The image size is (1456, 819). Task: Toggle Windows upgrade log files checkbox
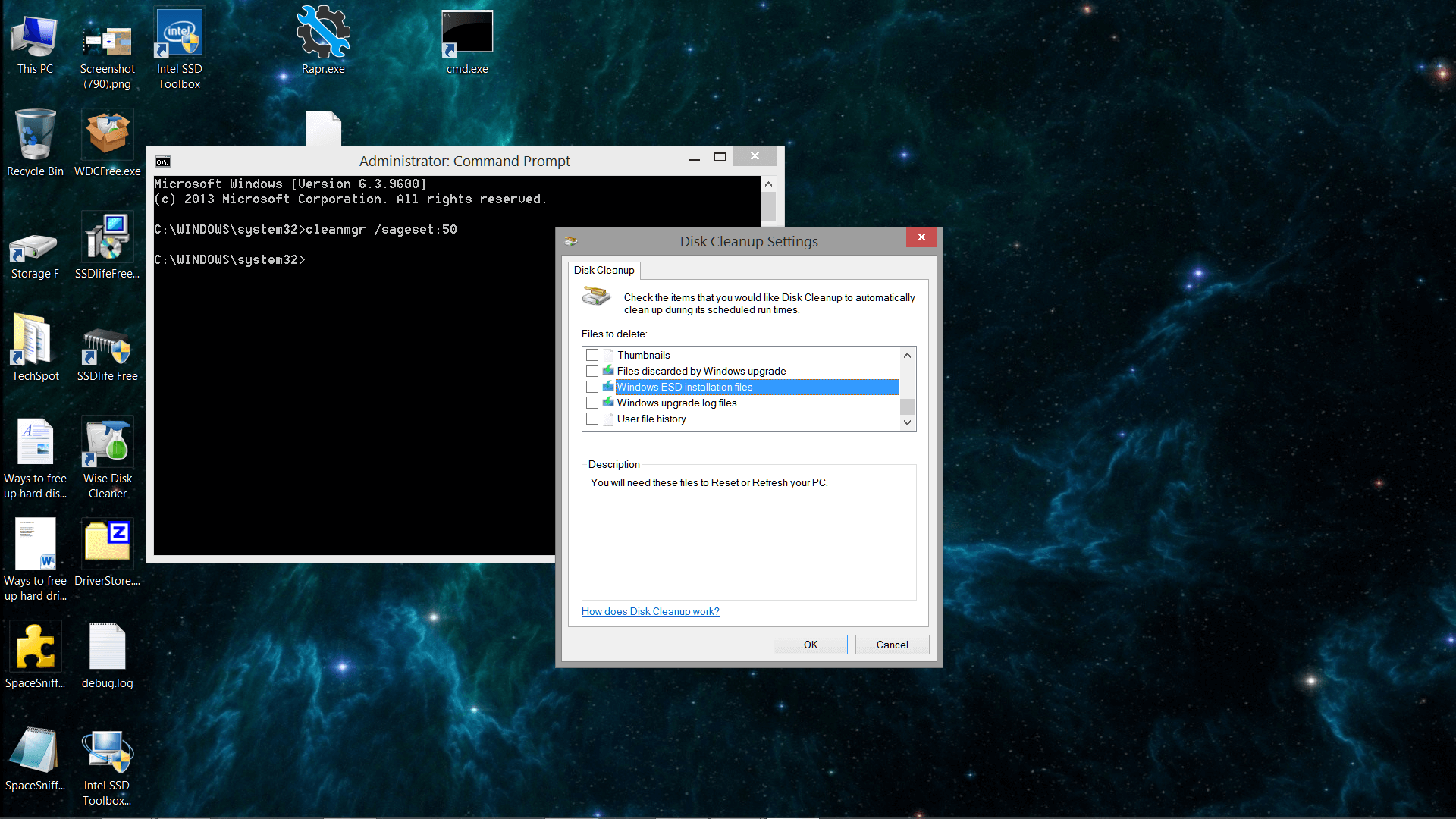[x=592, y=403]
